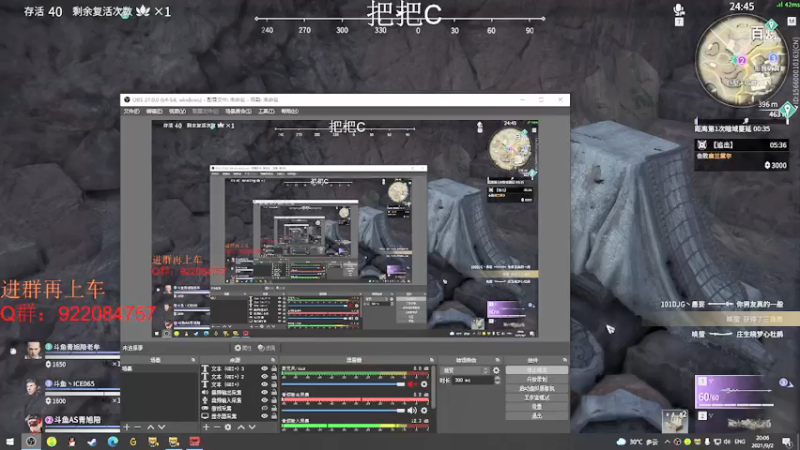800x450 pixels.
Task: Move the selected source down
Action: tap(252, 427)
